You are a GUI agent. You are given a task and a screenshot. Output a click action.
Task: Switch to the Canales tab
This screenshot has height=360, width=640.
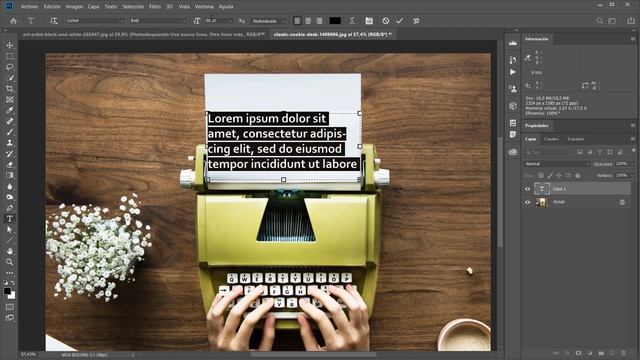(551, 139)
